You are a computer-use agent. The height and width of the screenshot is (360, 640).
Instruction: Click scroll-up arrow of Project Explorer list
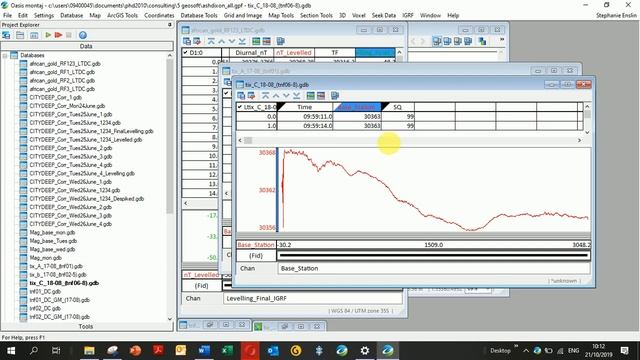pos(170,55)
